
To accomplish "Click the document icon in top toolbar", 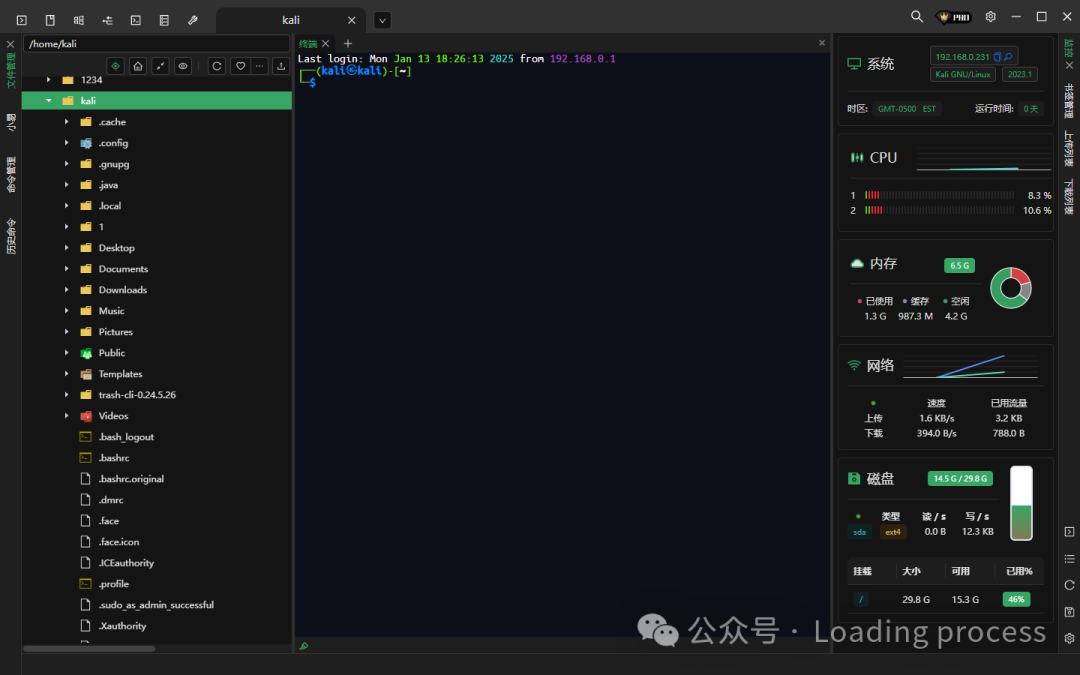I will pos(50,20).
